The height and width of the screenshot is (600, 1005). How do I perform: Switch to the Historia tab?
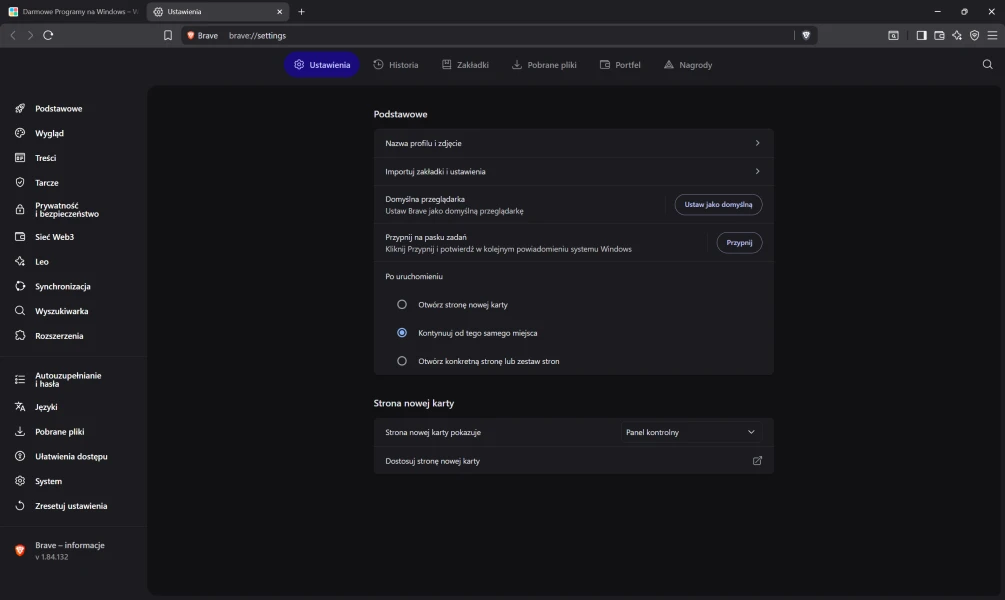(x=396, y=65)
